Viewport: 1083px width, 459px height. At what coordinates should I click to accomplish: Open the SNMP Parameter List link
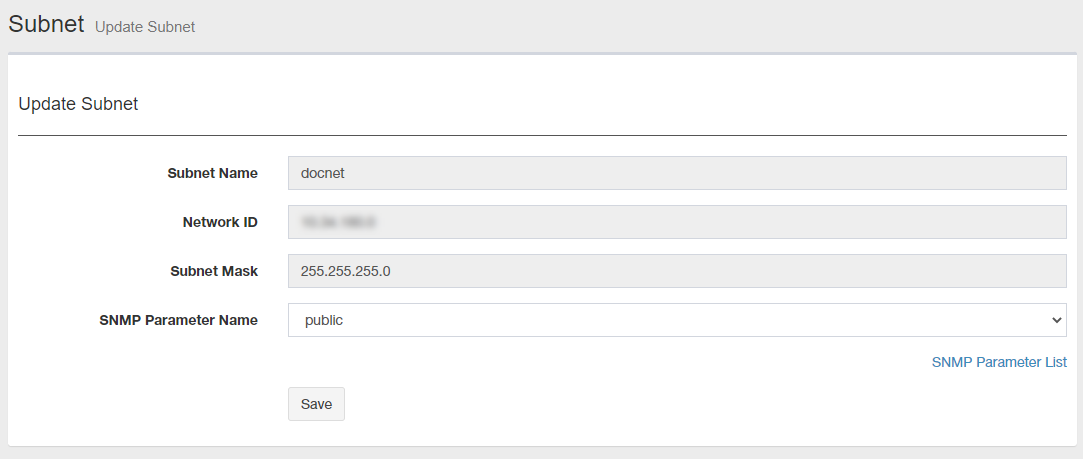998,362
